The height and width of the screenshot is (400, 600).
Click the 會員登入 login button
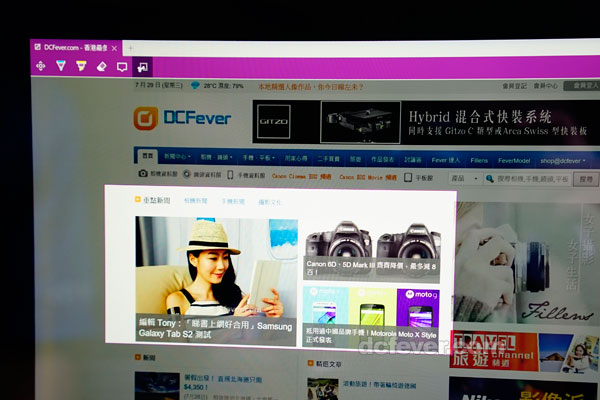(582, 86)
